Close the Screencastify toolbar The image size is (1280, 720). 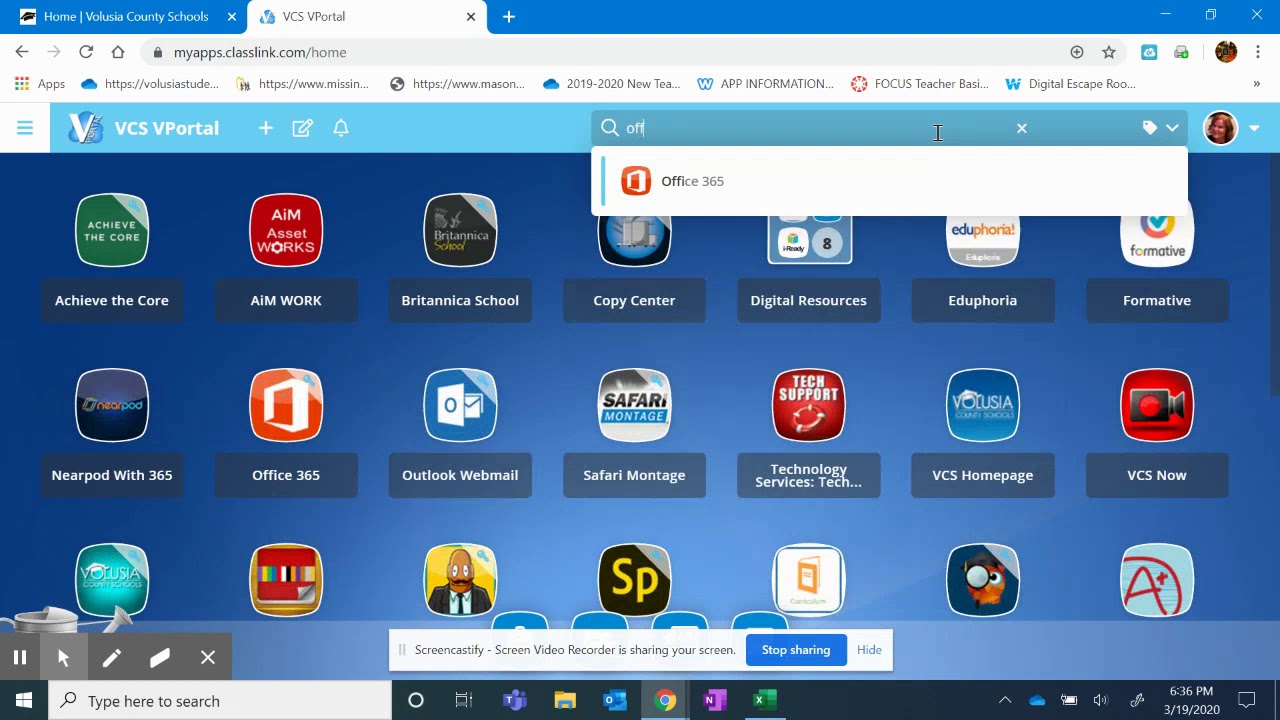point(208,657)
